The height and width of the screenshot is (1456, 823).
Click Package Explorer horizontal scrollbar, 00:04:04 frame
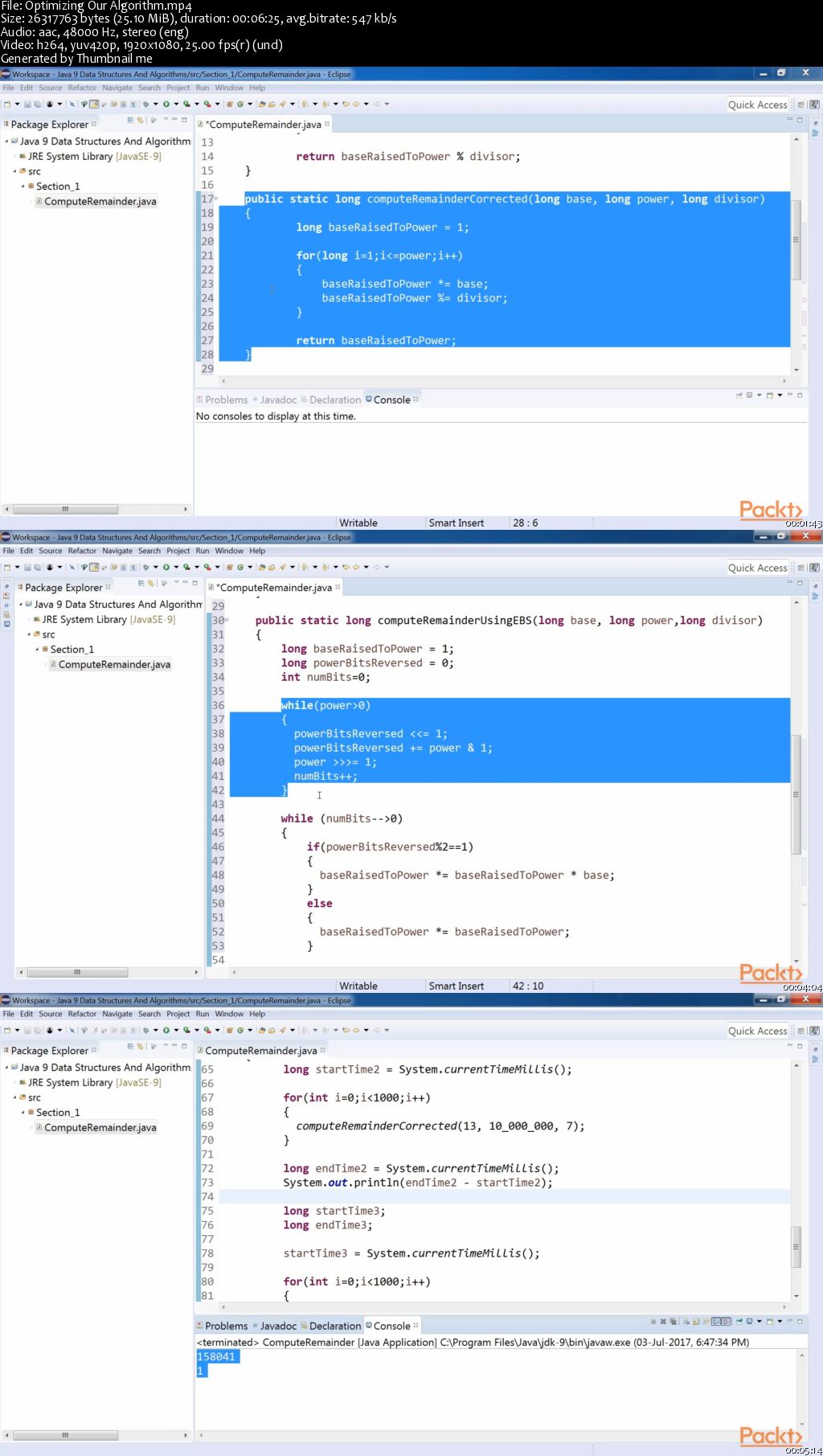click(77, 972)
